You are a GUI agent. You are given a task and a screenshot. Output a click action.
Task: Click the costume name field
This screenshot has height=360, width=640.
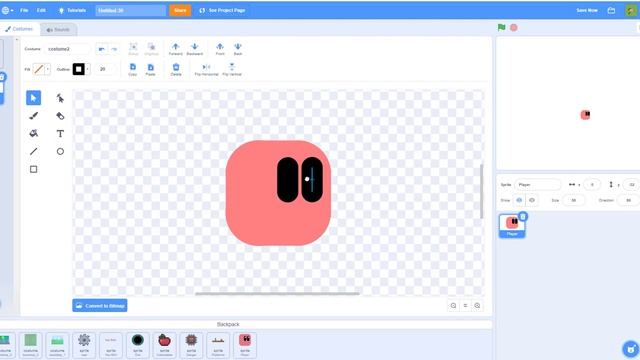tap(67, 49)
